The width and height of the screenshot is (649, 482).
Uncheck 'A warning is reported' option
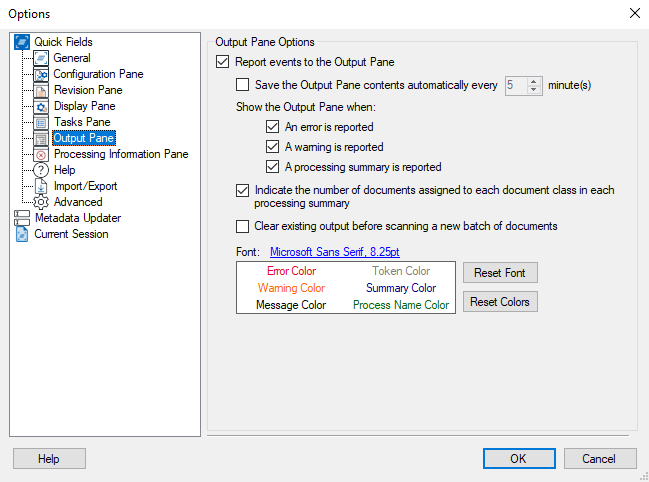[272, 146]
